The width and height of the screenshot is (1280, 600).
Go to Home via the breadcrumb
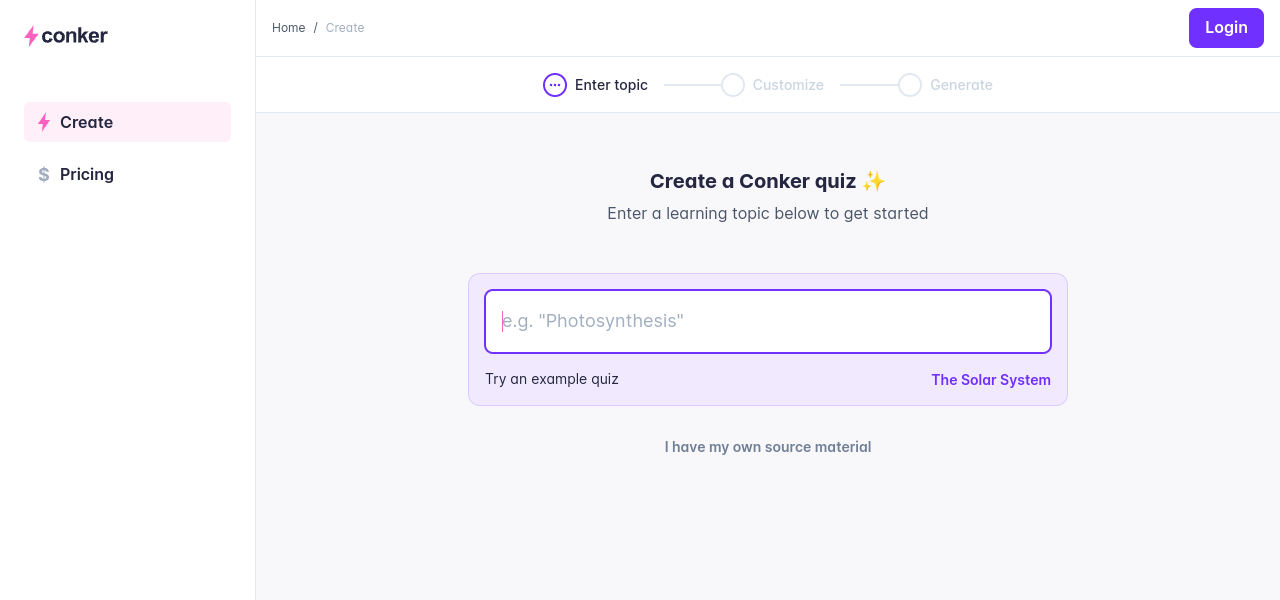[x=288, y=28]
